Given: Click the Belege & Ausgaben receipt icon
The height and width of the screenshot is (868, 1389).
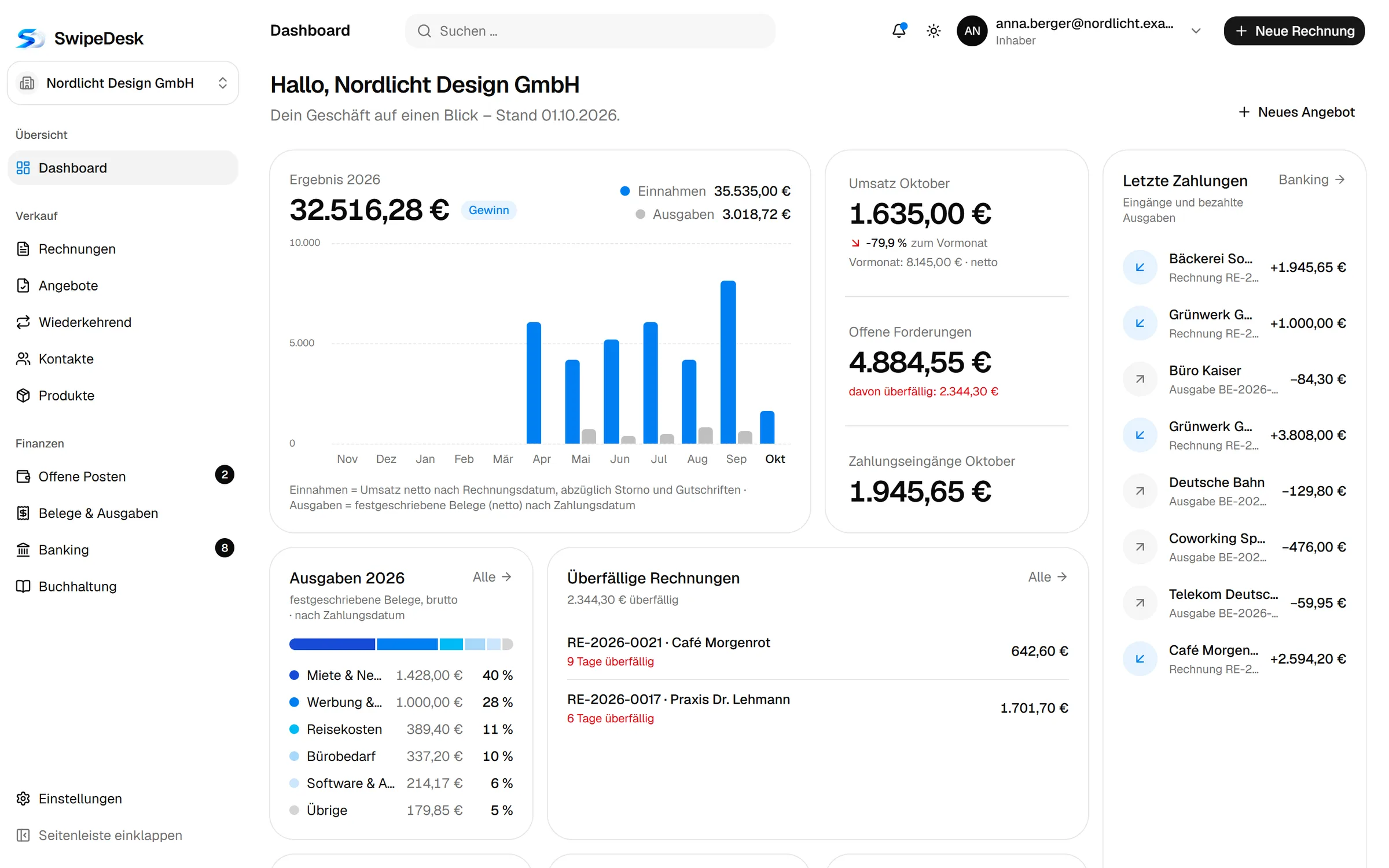Looking at the screenshot, I should click(23, 513).
